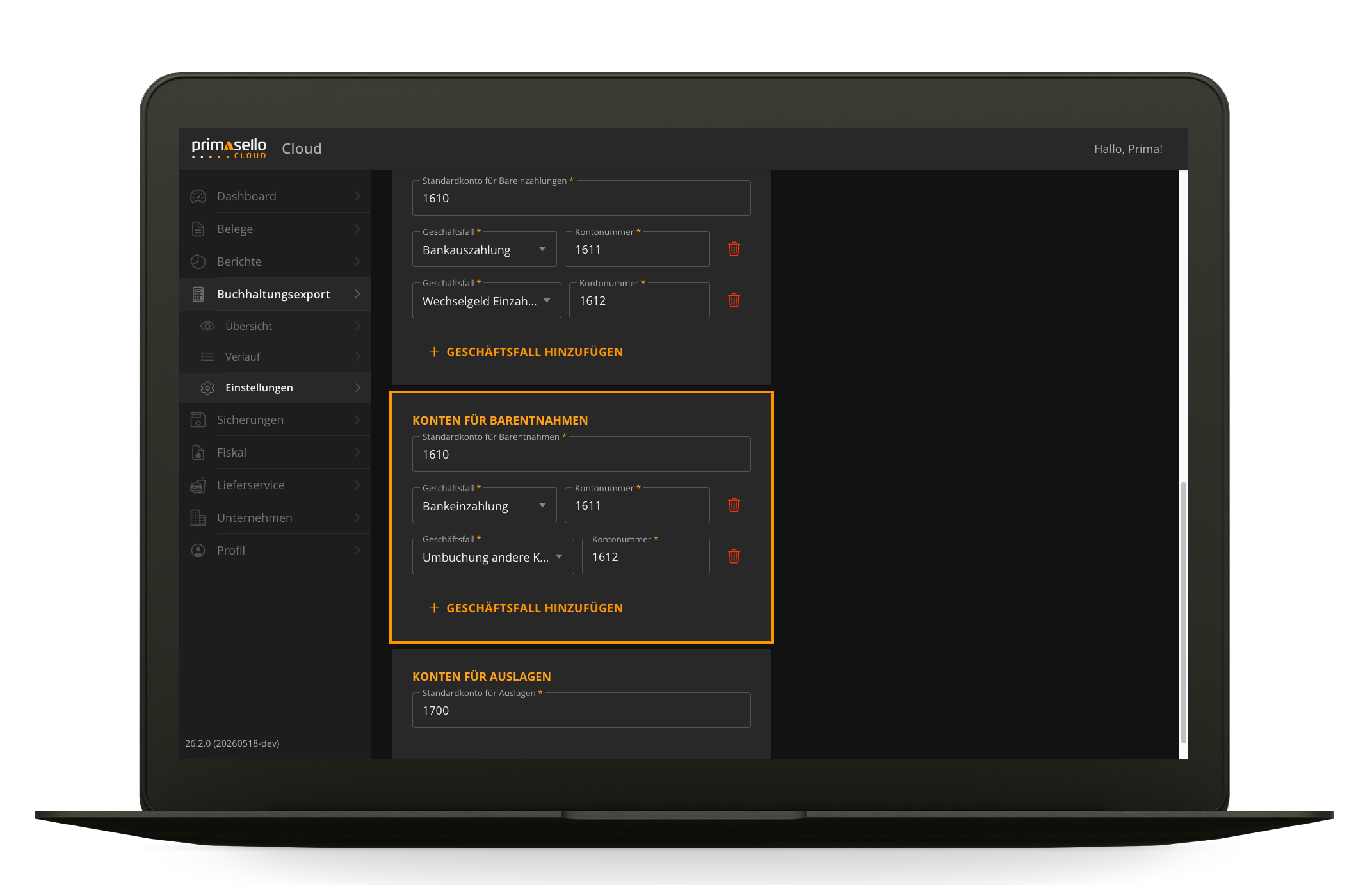Image resolution: width=1372 pixels, height=885 pixels.
Task: Select the Buchhaltungsexport menu item
Action: pyautogui.click(x=275, y=295)
